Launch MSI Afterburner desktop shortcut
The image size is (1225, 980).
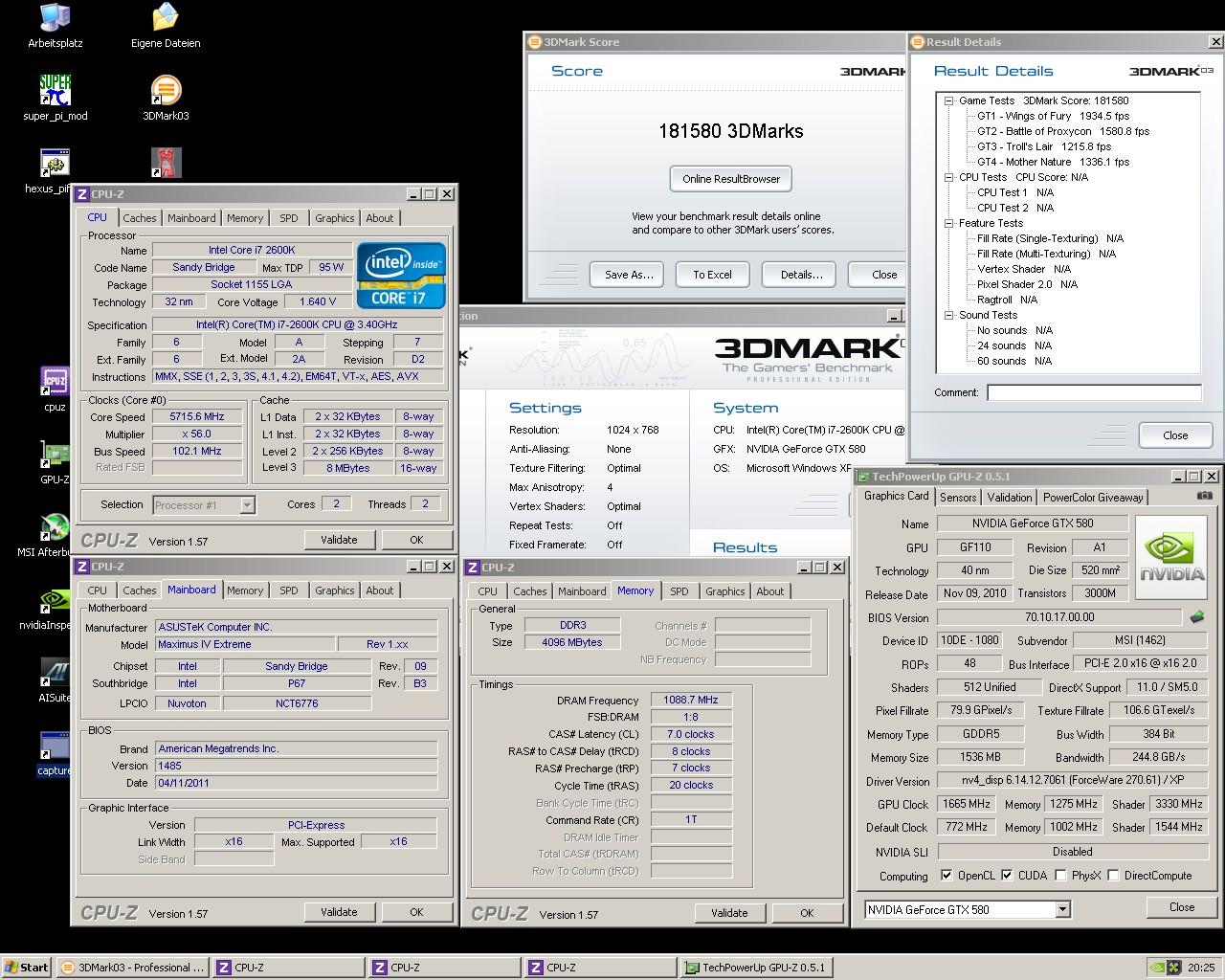coord(55,534)
